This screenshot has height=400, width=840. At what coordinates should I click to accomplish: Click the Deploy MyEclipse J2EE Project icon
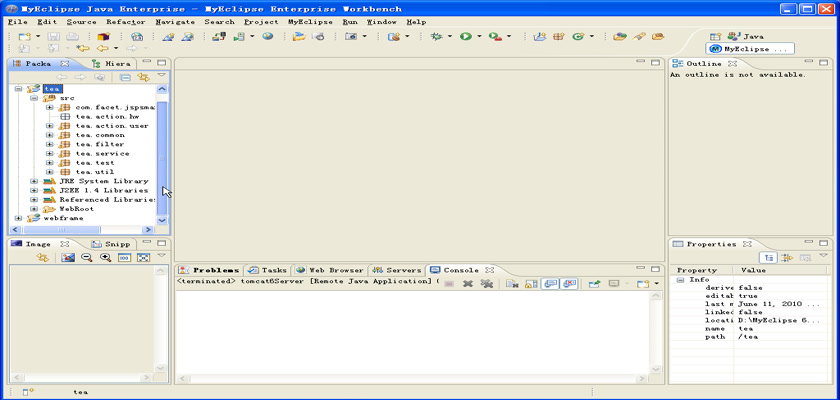click(219, 36)
